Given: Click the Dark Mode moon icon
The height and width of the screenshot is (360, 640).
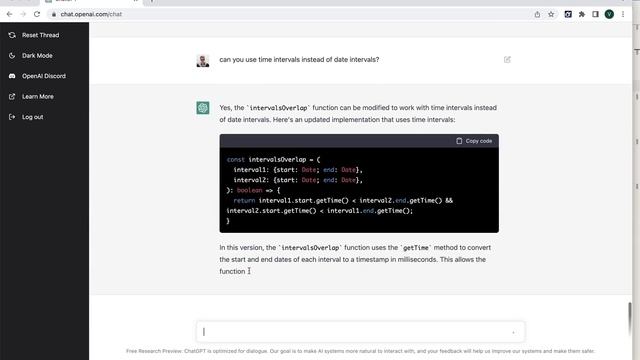Looking at the screenshot, I should (x=12, y=56).
